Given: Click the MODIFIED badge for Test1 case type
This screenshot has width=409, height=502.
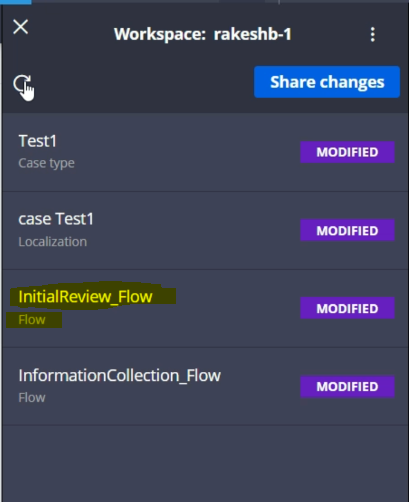Looking at the screenshot, I should (x=347, y=152).
